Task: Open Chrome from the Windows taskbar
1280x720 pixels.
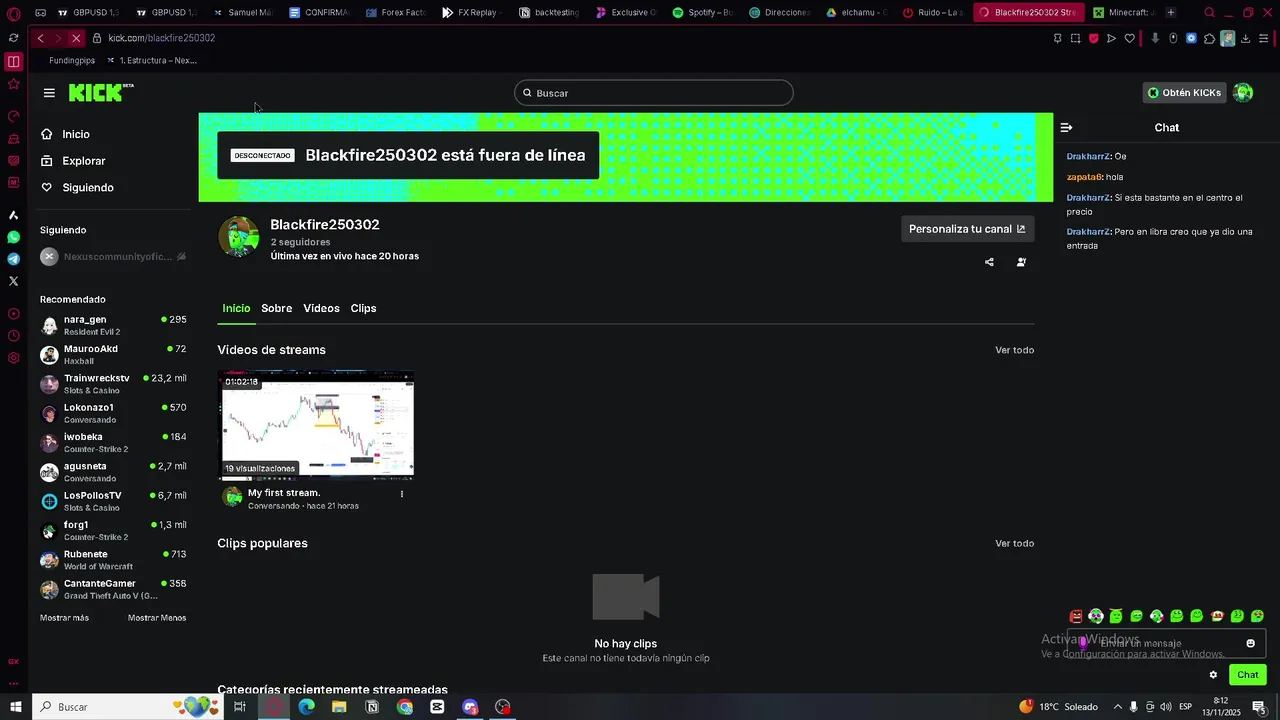Action: pos(404,707)
